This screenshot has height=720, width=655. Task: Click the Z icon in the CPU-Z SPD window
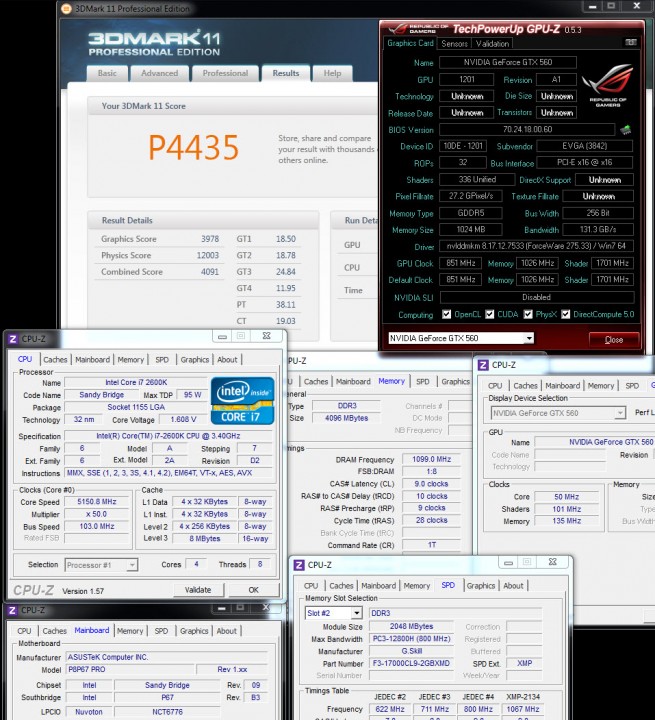[299, 565]
